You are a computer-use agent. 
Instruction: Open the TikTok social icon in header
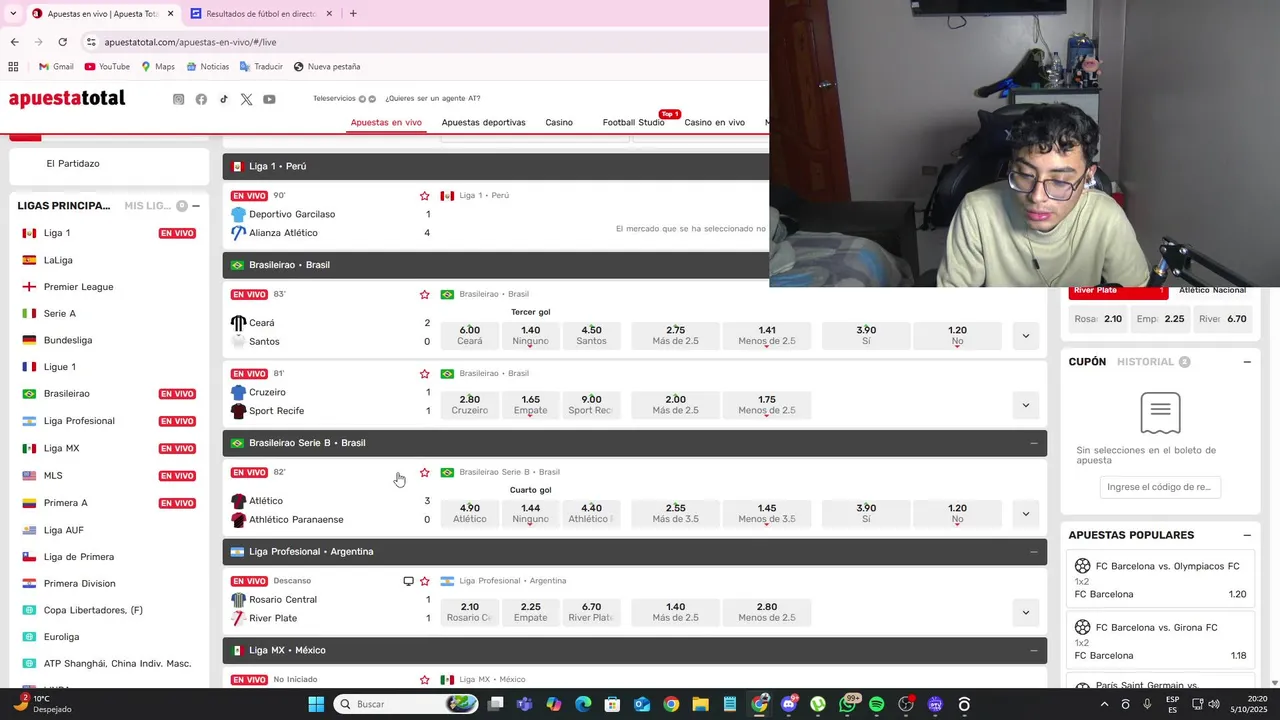point(224,99)
